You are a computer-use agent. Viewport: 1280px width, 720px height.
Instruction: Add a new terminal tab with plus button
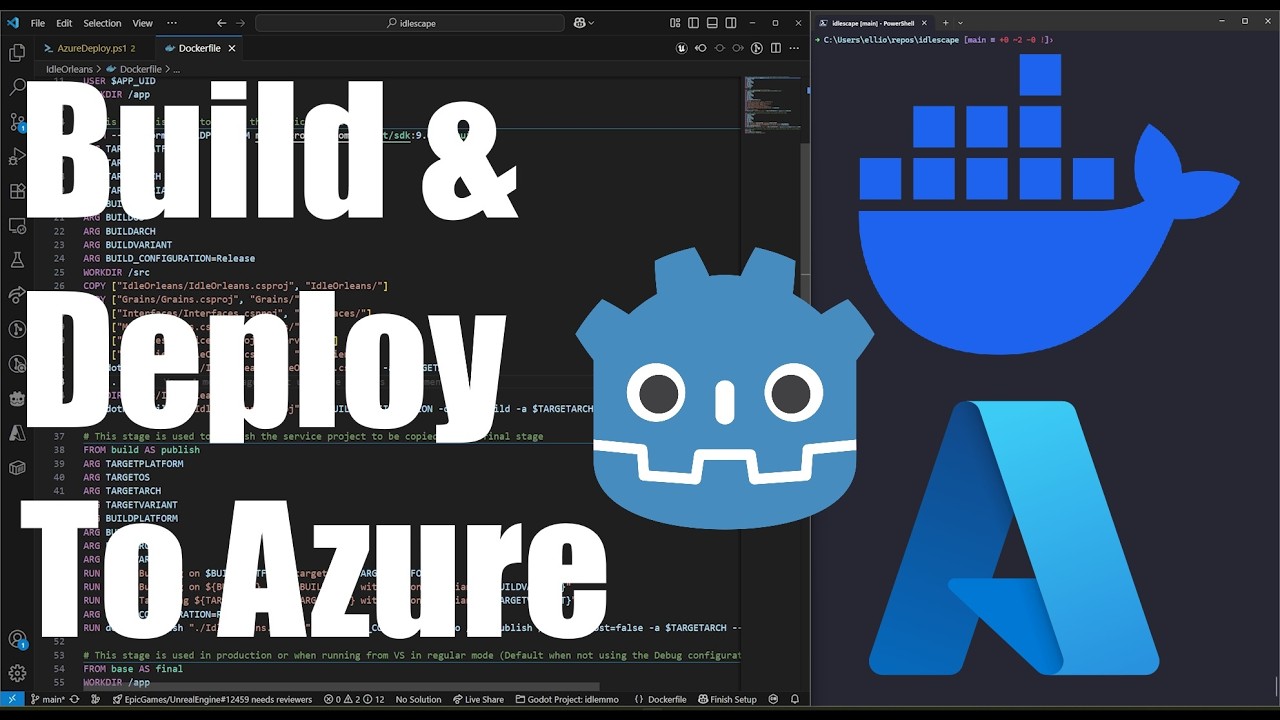click(945, 22)
